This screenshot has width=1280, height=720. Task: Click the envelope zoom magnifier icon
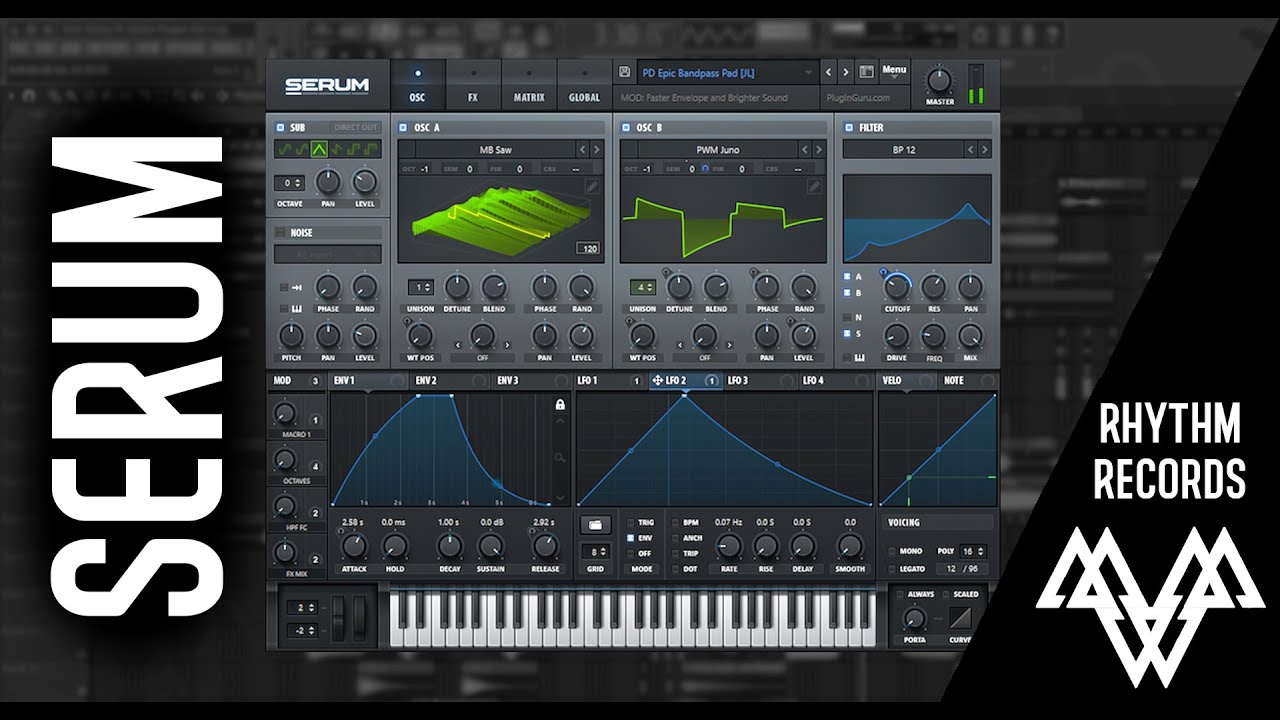click(560, 458)
